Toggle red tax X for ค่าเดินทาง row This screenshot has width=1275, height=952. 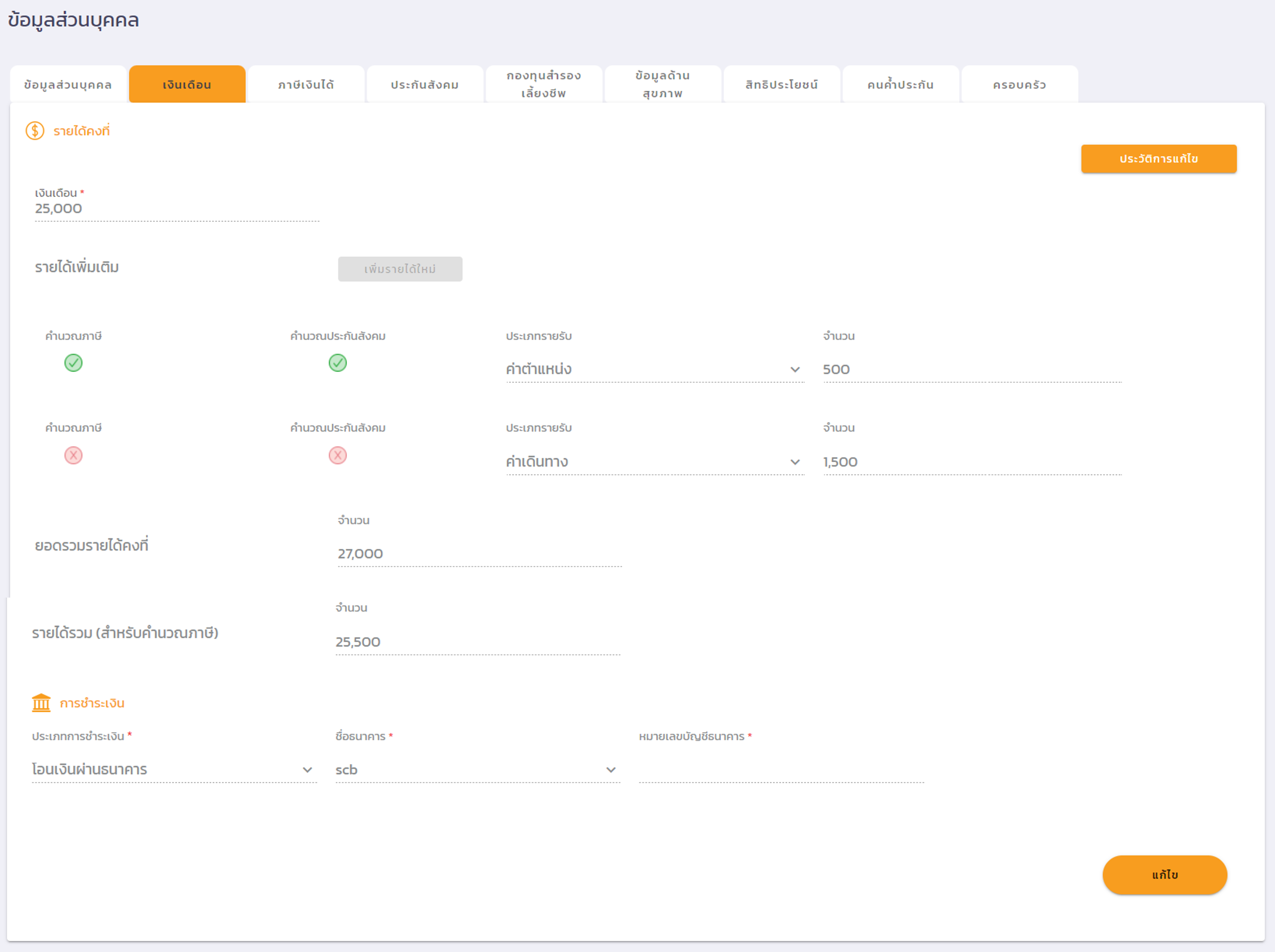pos(73,455)
